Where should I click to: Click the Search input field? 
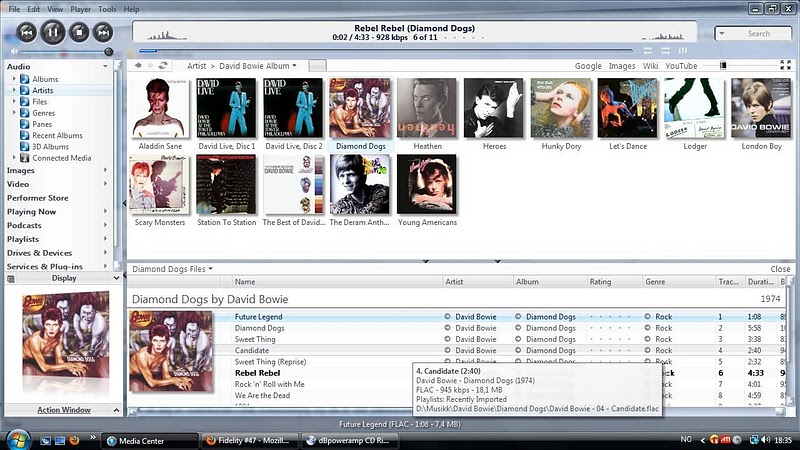pos(759,34)
